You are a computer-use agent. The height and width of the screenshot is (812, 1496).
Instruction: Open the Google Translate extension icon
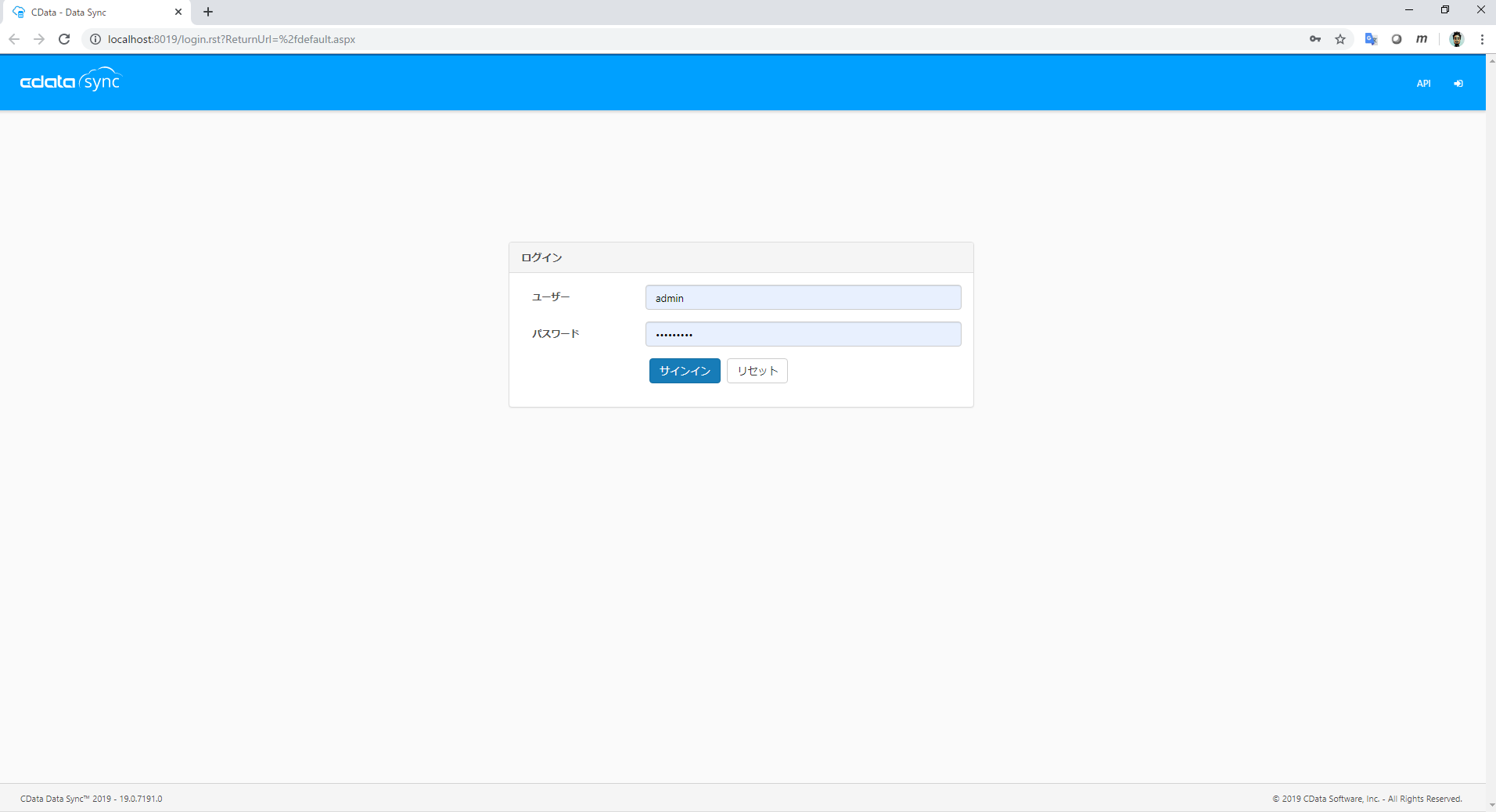[x=1370, y=39]
